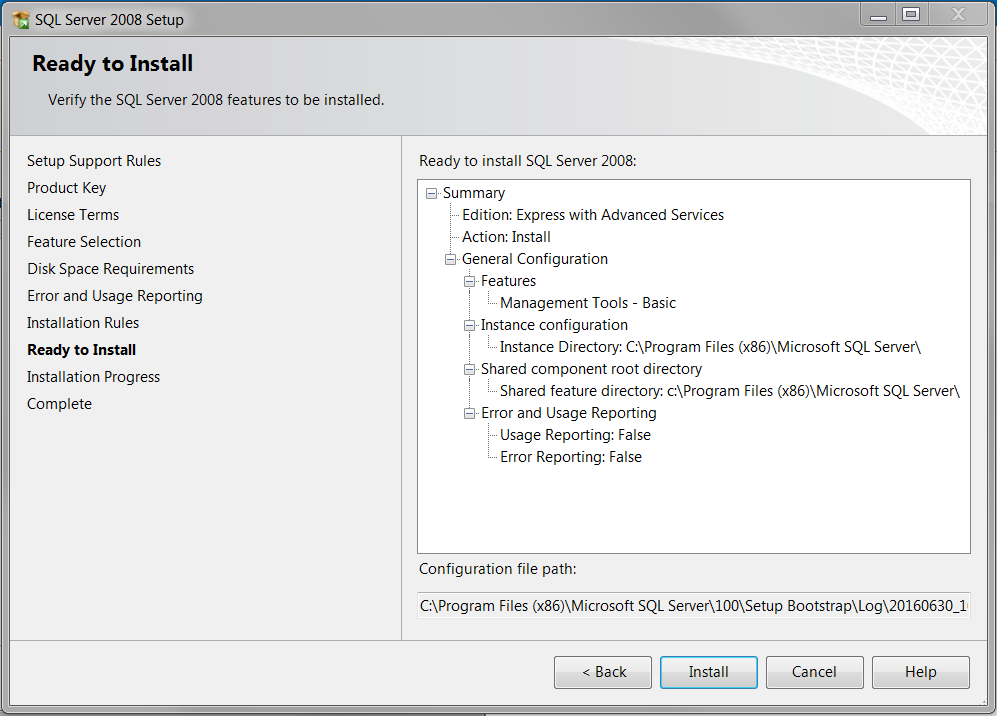Select the Error Reporting: False item
This screenshot has width=997, height=716.
pos(570,457)
